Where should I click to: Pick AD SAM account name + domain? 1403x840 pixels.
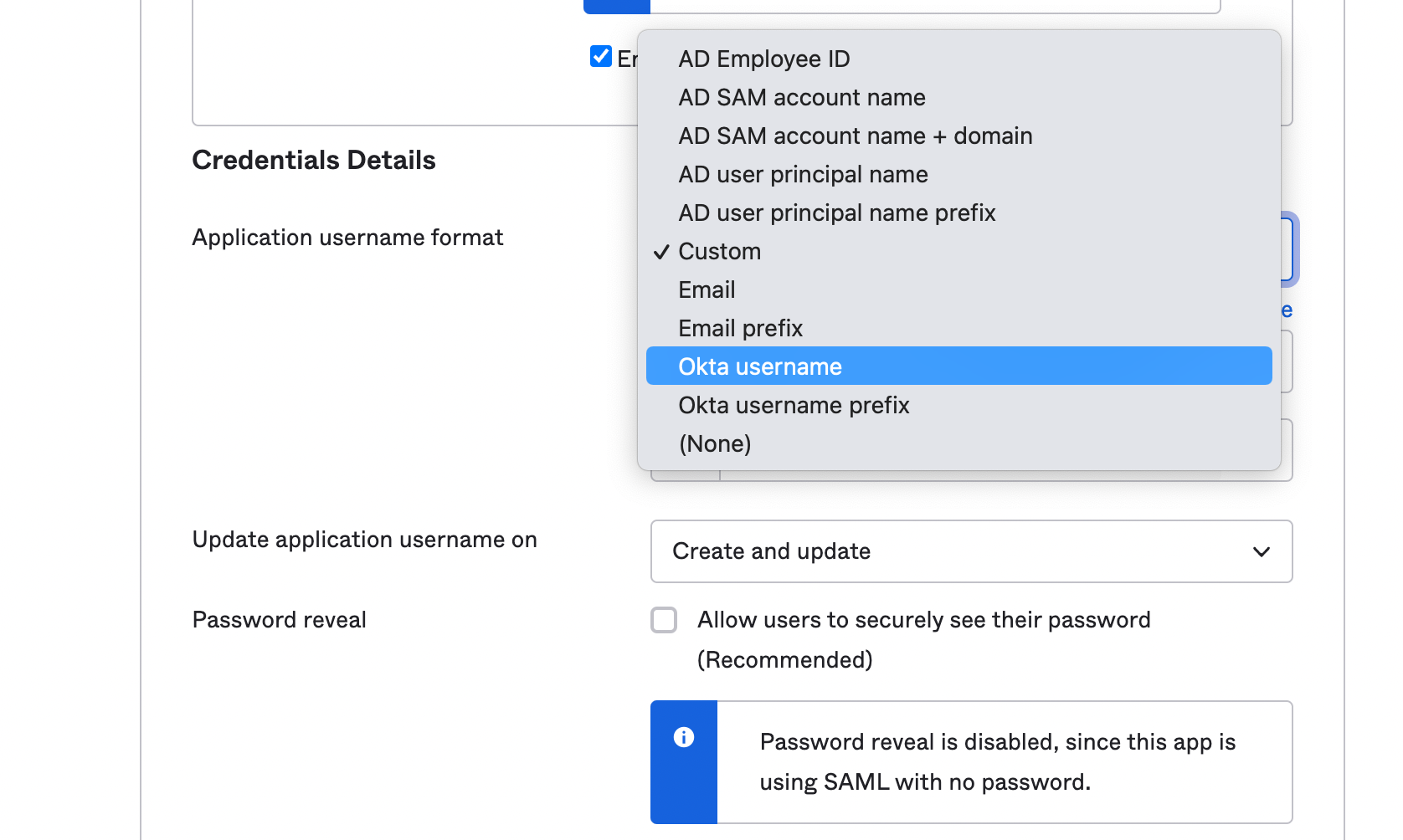pyautogui.click(x=855, y=136)
